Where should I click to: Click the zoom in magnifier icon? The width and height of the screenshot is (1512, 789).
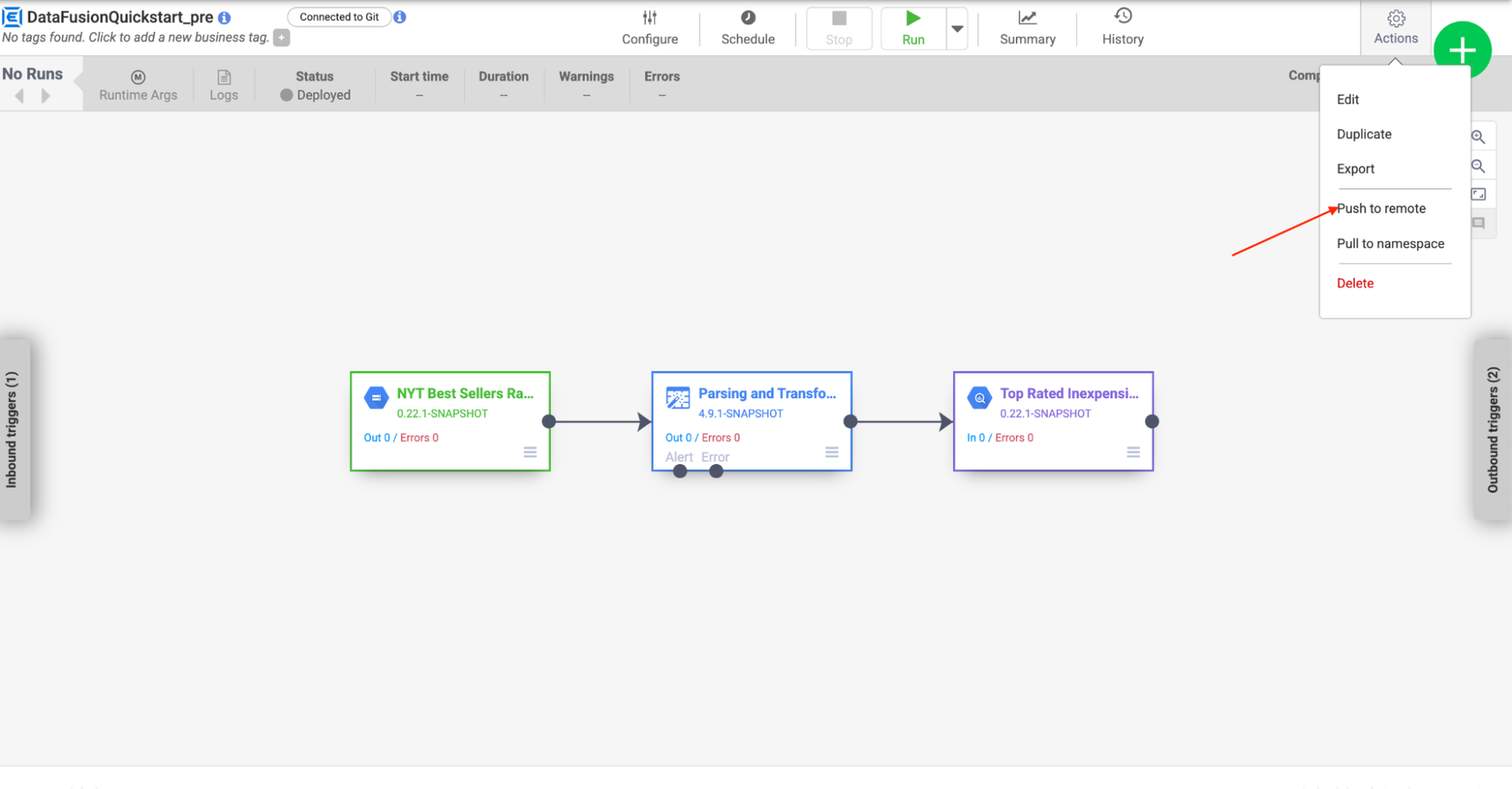[1478, 137]
